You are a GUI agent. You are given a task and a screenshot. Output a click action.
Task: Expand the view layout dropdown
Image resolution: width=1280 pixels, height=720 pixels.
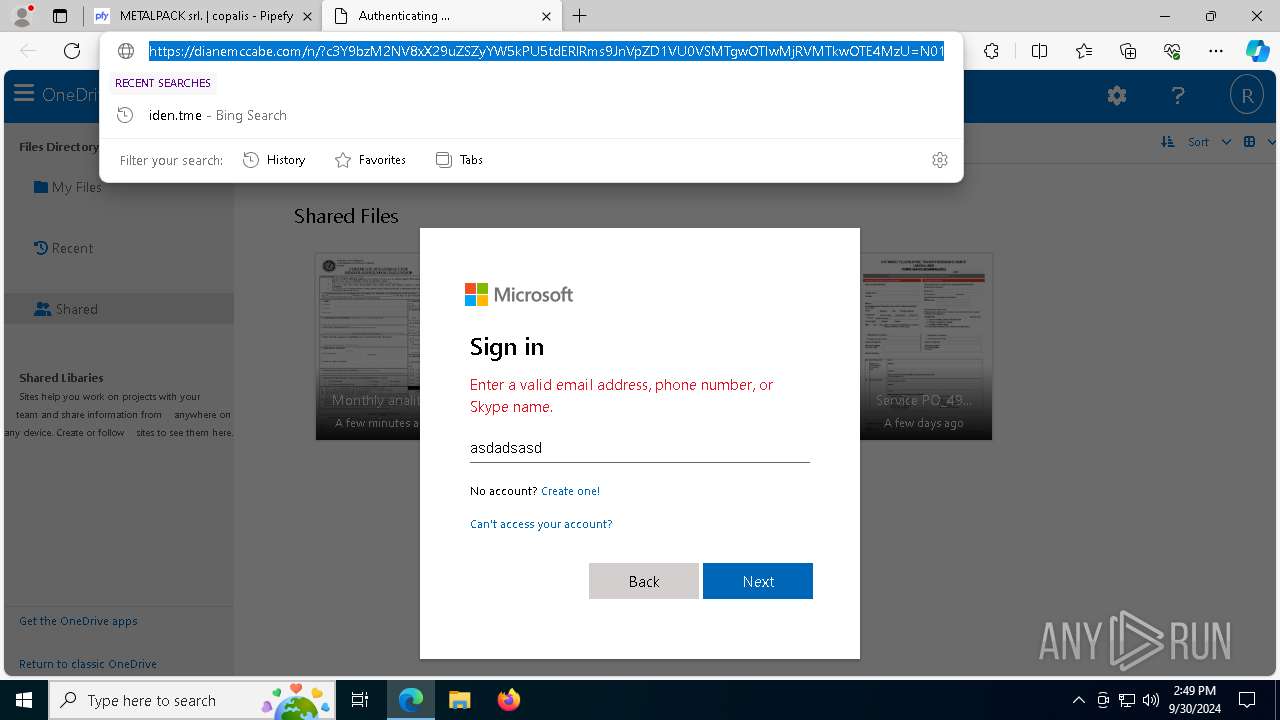1259,142
